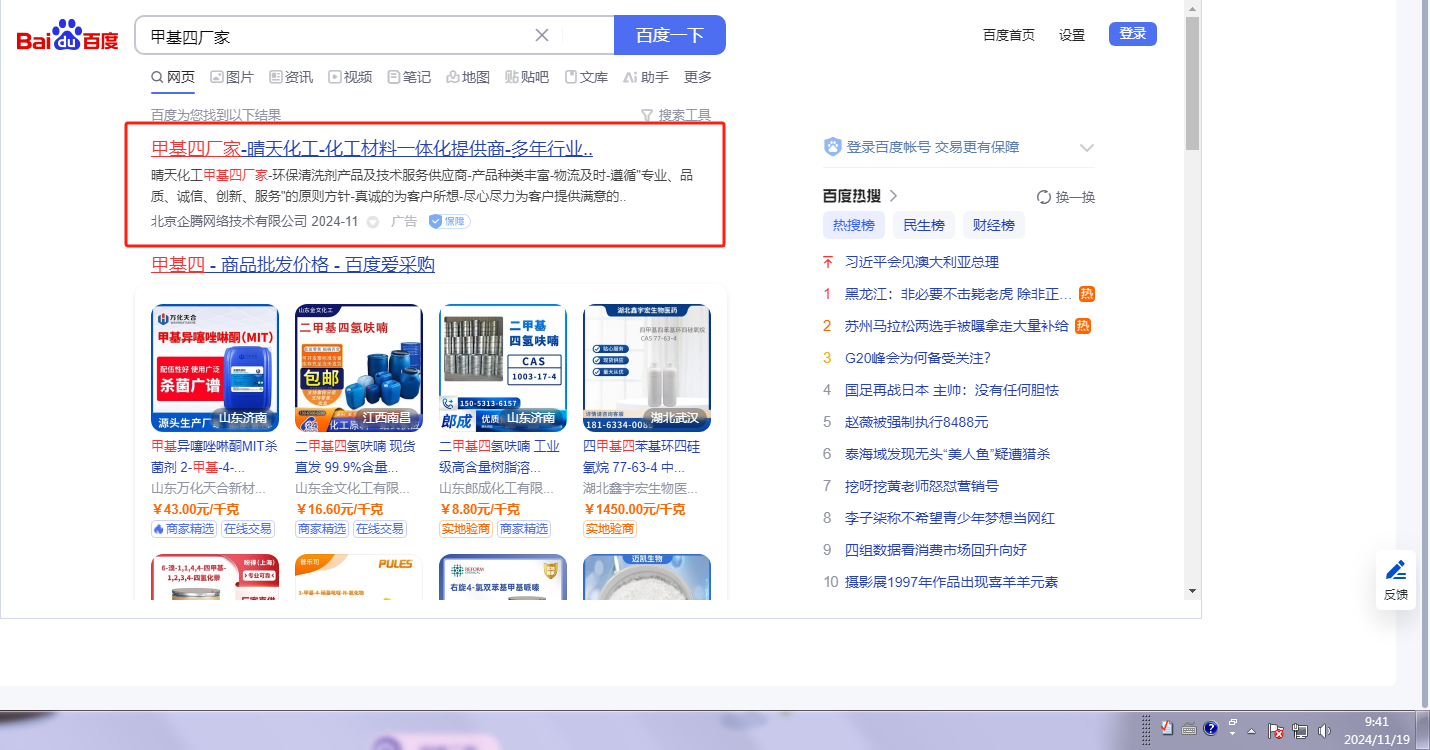The height and width of the screenshot is (750, 1430).
Task: Open the 甲基异噻唑啉酮(MIT) product thumbnail
Action: [215, 368]
